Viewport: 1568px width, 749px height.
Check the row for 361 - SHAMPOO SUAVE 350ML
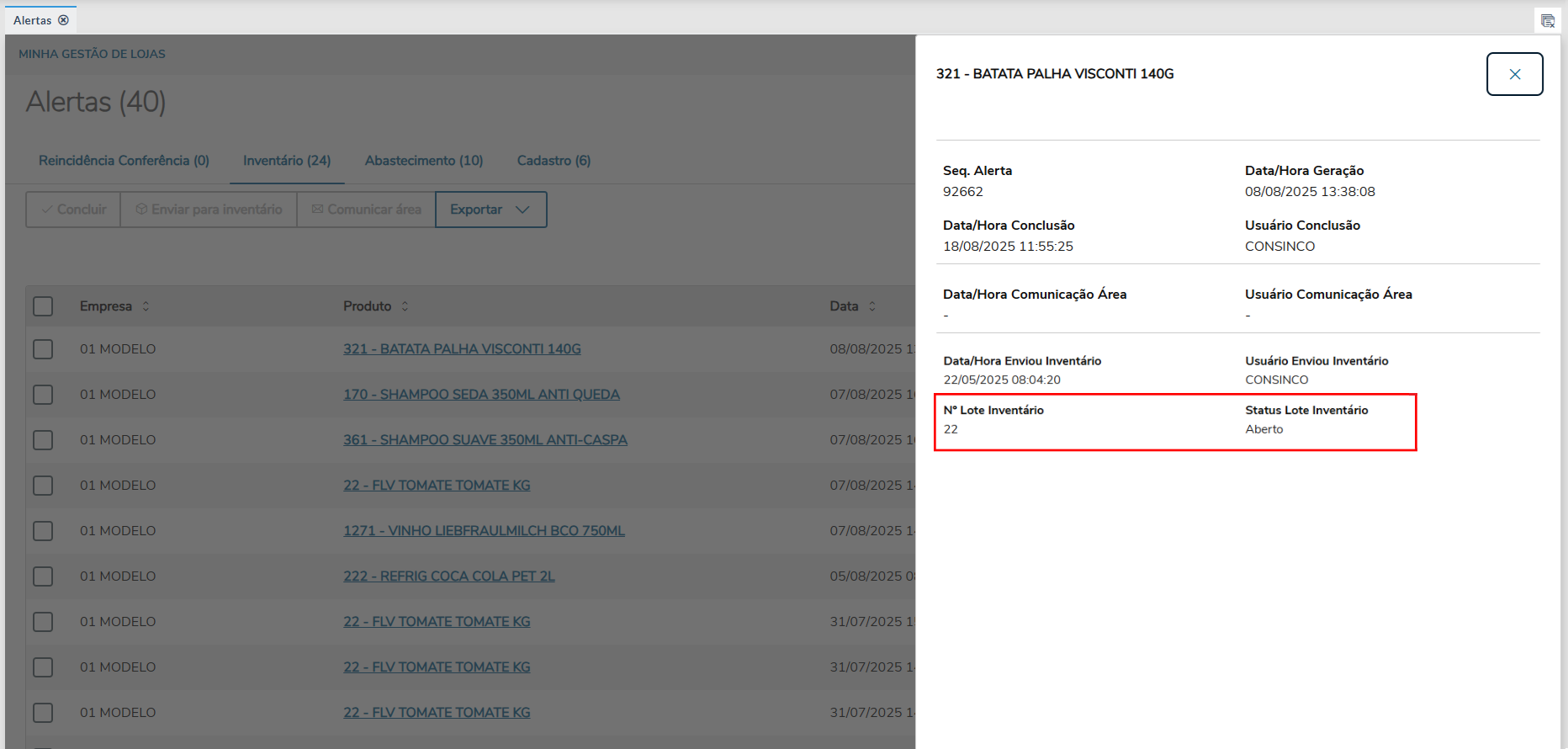click(43, 440)
